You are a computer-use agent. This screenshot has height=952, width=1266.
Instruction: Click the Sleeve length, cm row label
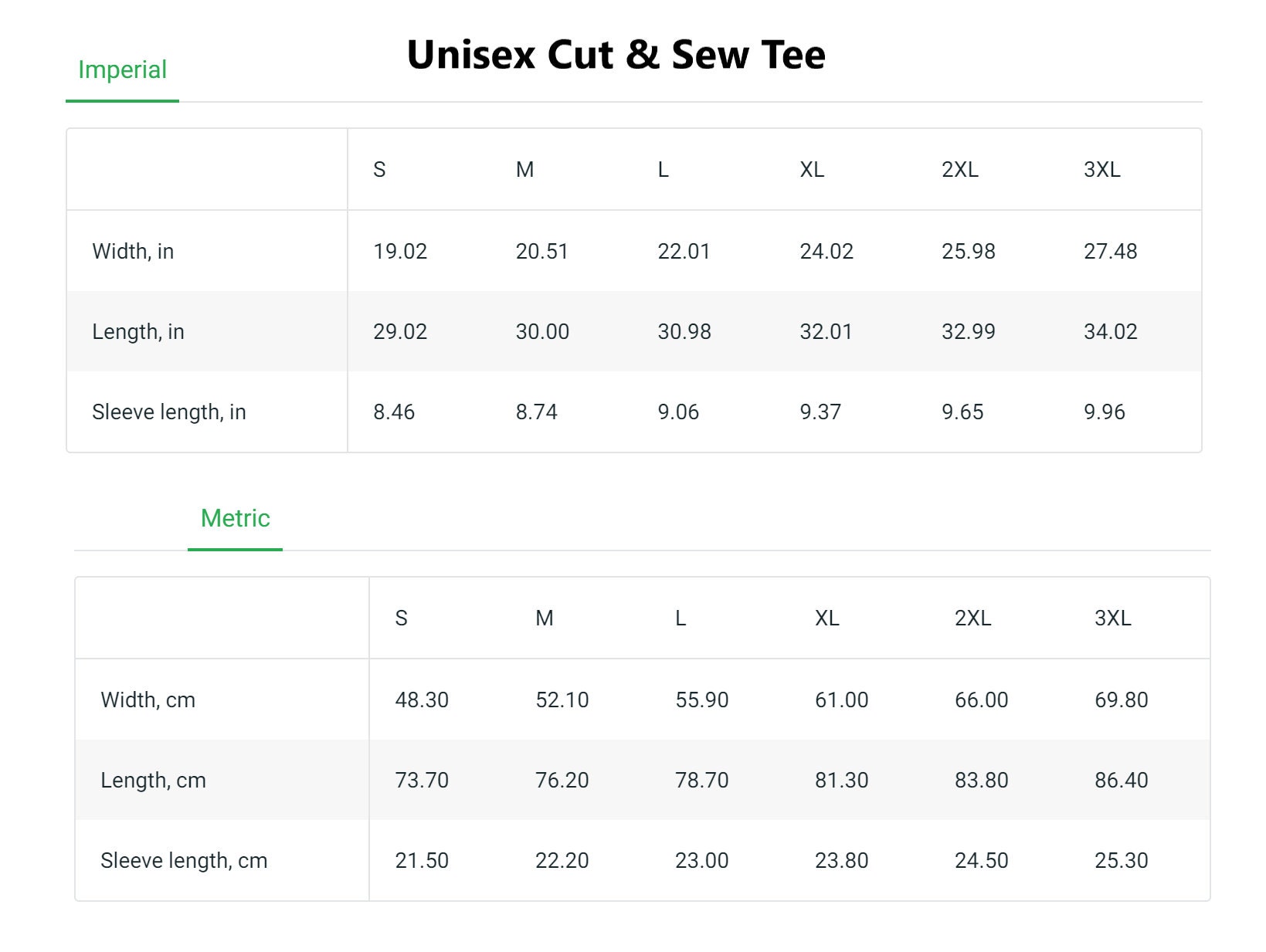[184, 861]
